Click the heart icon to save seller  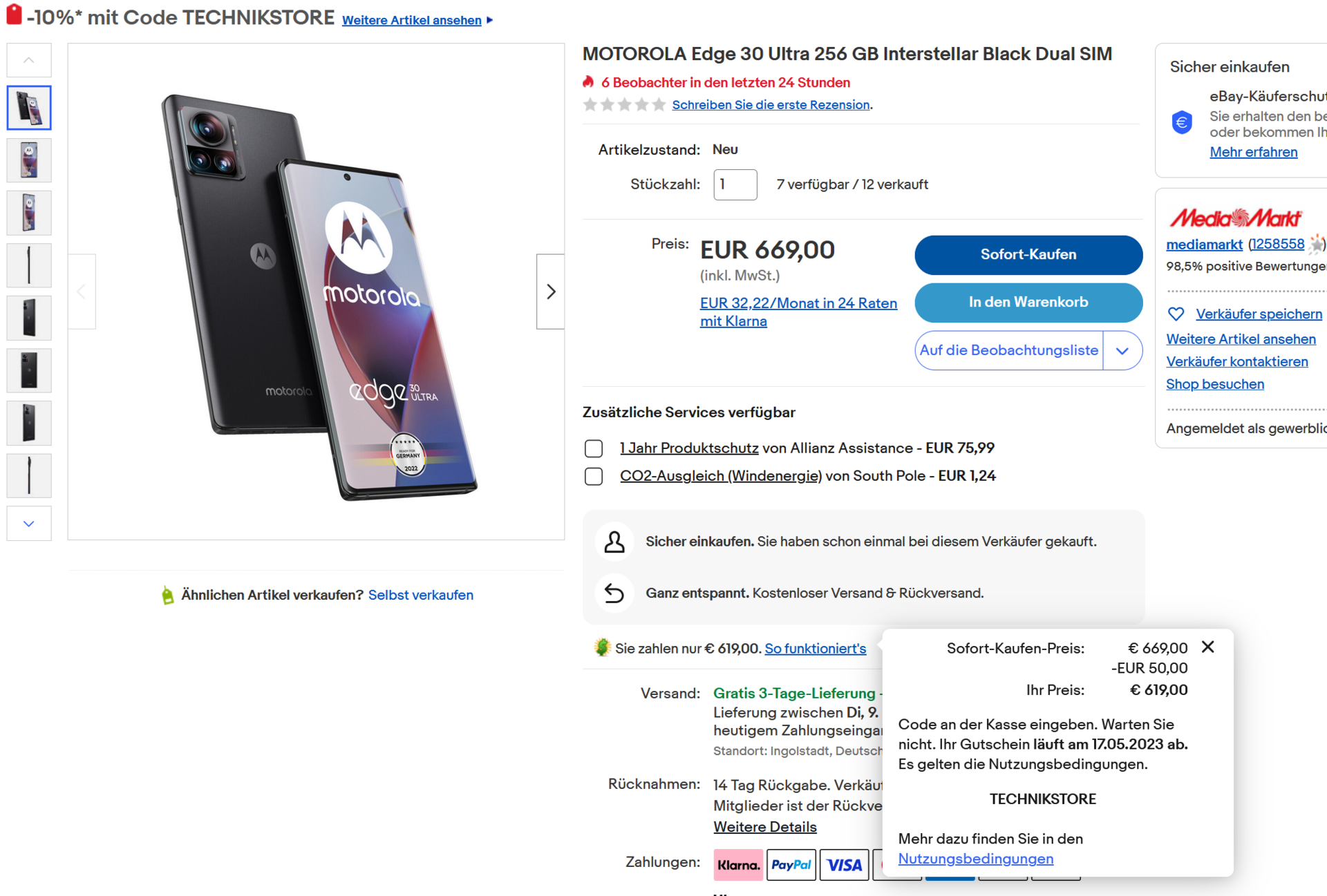click(1176, 314)
